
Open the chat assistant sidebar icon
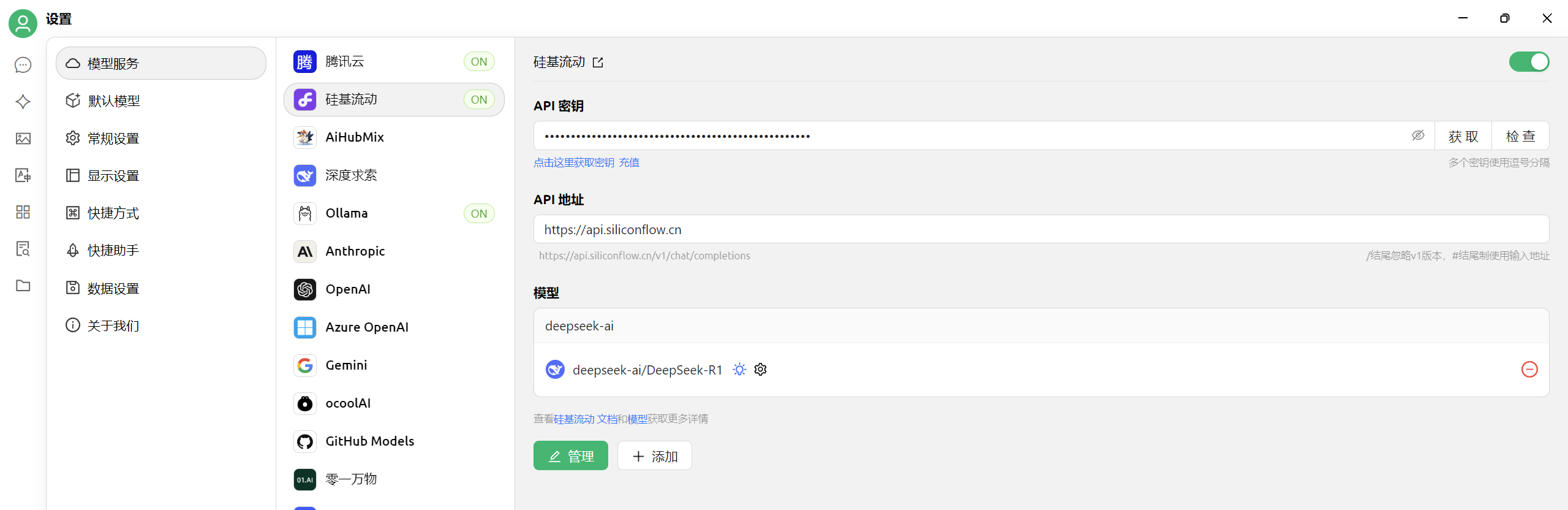point(23,65)
